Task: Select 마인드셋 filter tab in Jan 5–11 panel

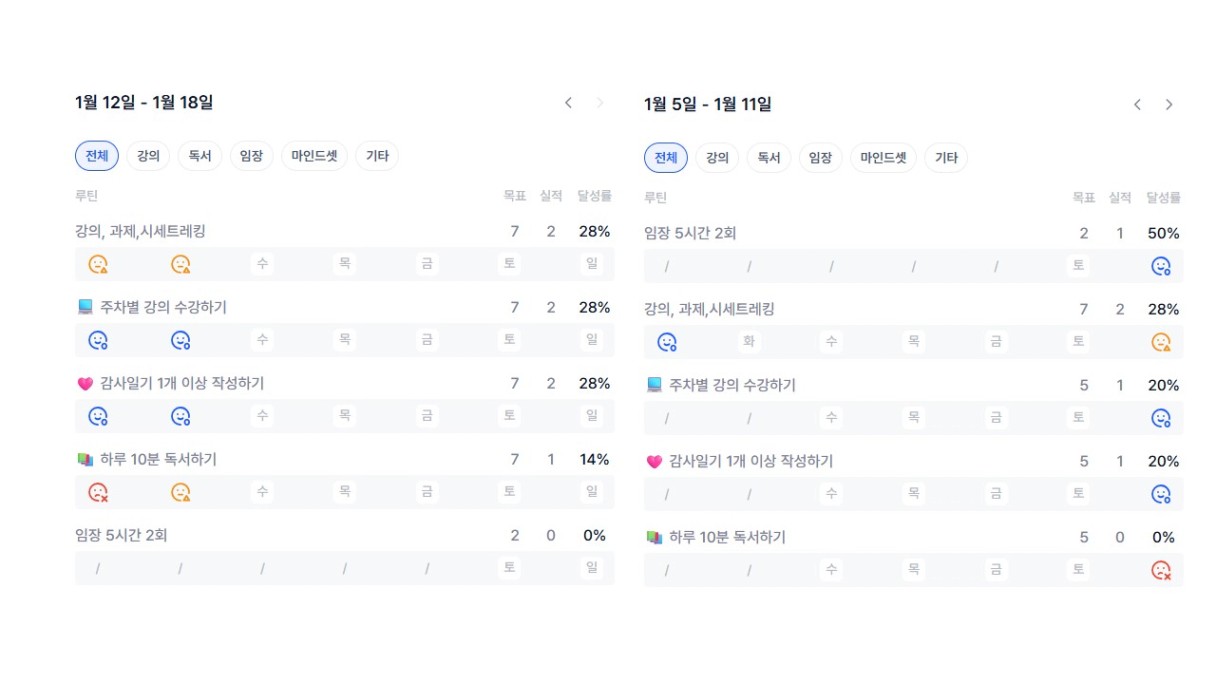Action: pyautogui.click(x=883, y=158)
